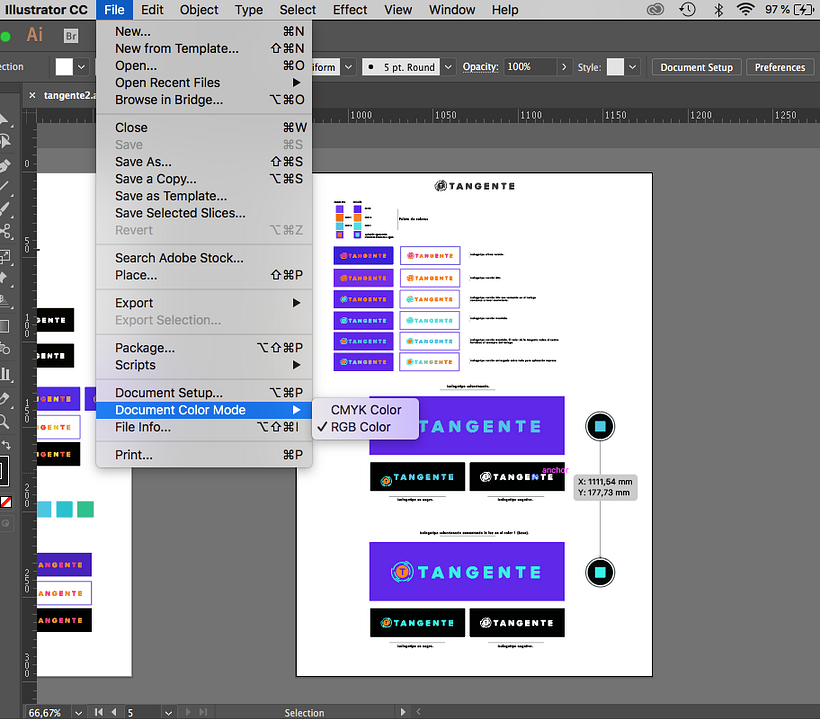Select the Column Graph tool
This screenshot has width=820, height=719.
coord(5,373)
